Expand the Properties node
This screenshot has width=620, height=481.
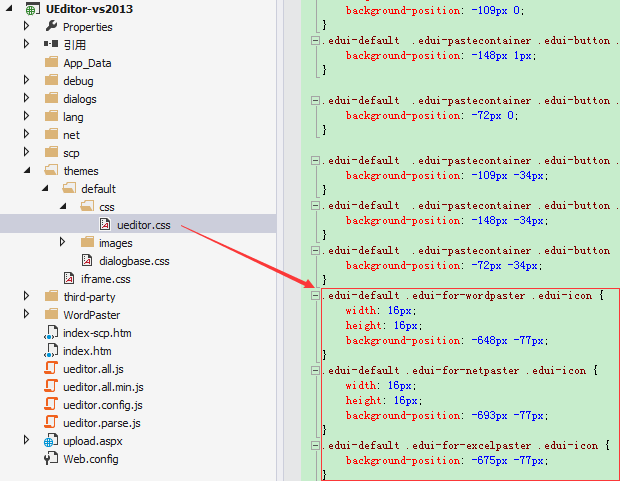26,26
